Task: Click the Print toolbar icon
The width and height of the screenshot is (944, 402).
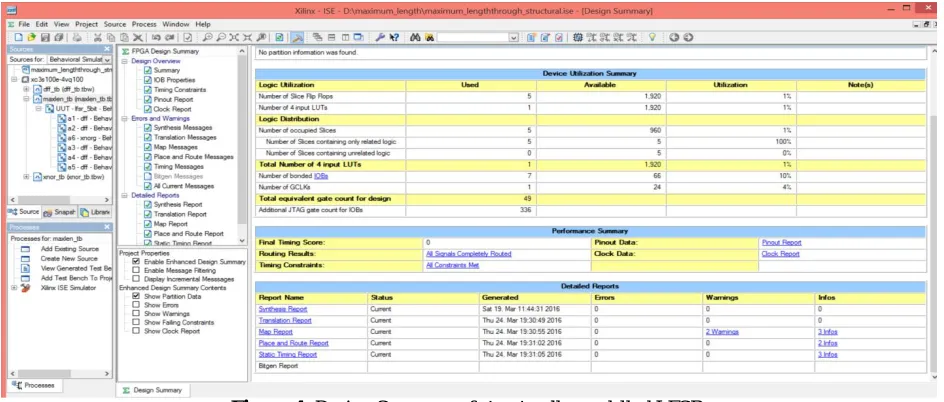Action: click(78, 37)
